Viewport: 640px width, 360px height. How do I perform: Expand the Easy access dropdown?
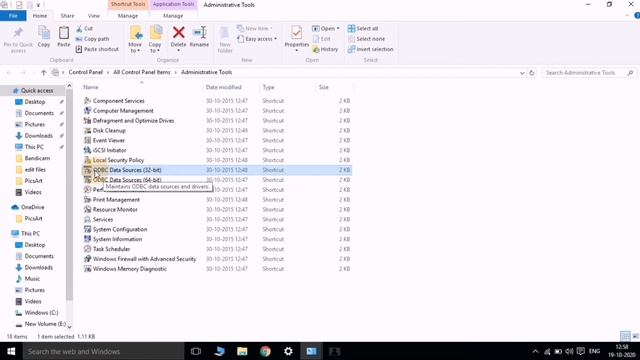(x=276, y=39)
